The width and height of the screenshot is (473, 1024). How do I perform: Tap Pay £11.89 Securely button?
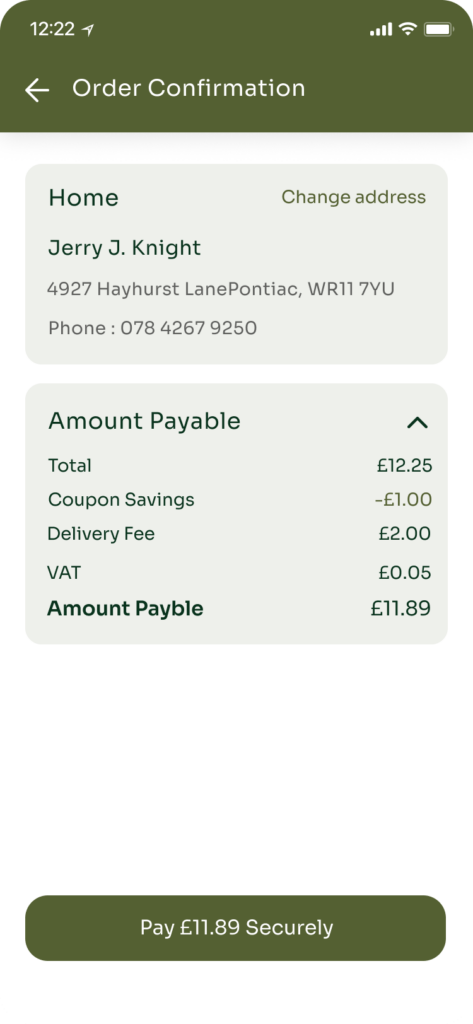click(235, 927)
